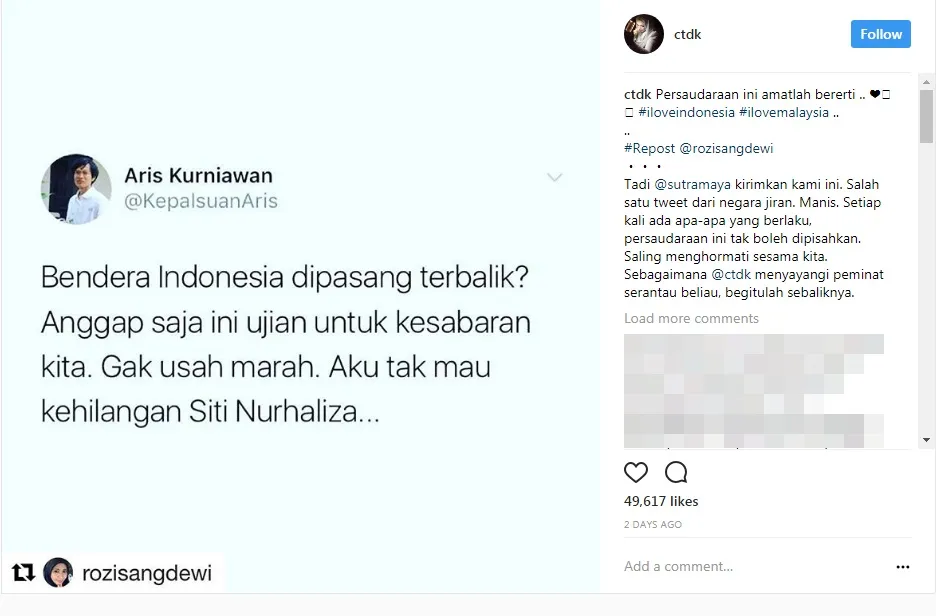The width and height of the screenshot is (936, 616).
Task: Expand the tweet chevron dropdown arrow
Action: pyautogui.click(x=555, y=177)
